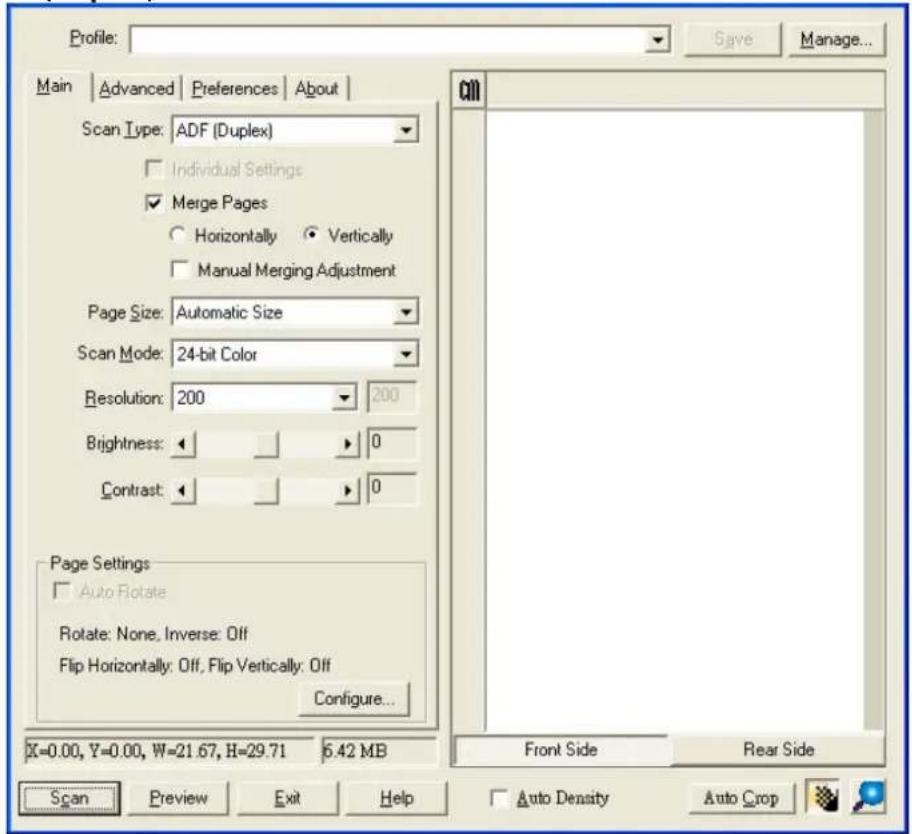Select the Vertically radio button
912x834 pixels.
[311, 234]
